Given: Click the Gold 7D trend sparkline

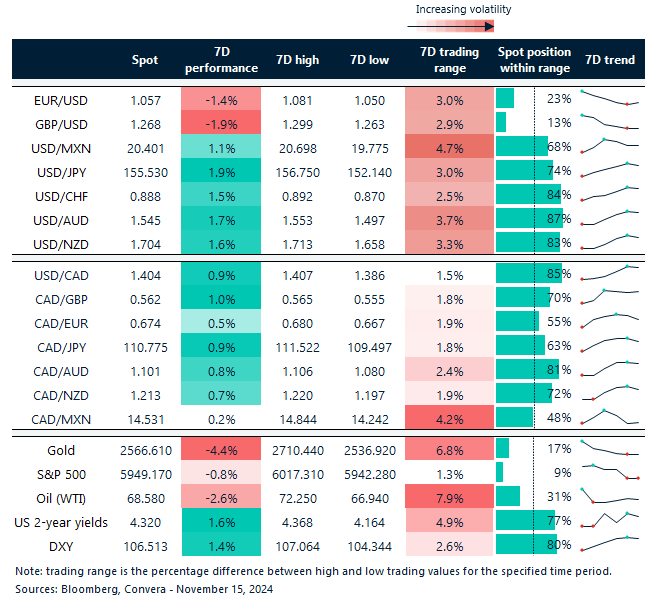Looking at the screenshot, I should 609,449.
